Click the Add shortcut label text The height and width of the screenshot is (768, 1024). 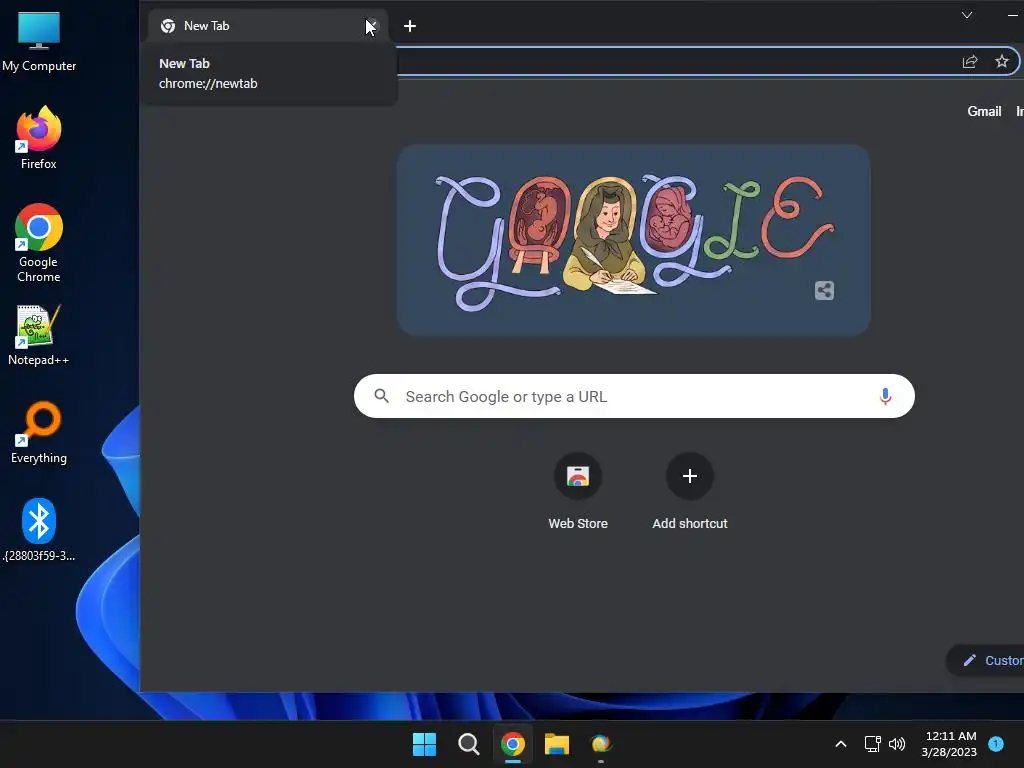coord(690,524)
